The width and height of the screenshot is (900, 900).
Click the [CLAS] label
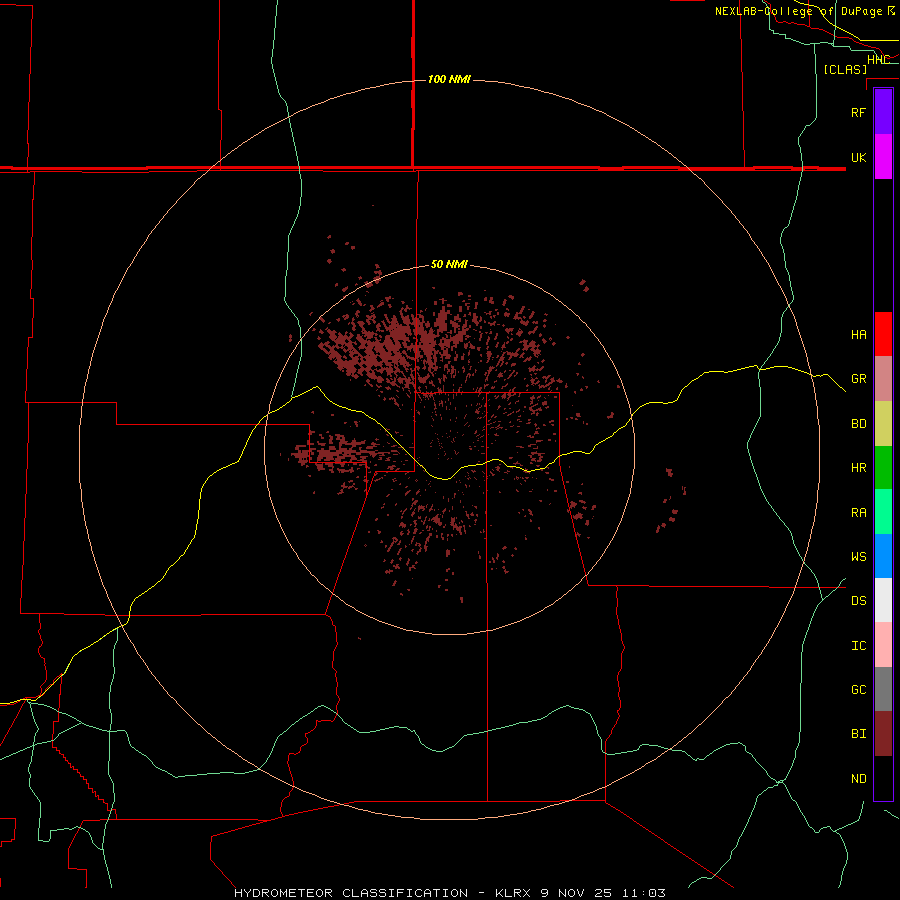pos(845,69)
